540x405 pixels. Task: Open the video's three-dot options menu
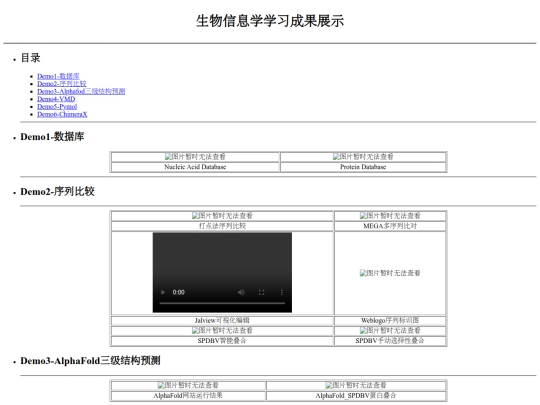(x=282, y=292)
